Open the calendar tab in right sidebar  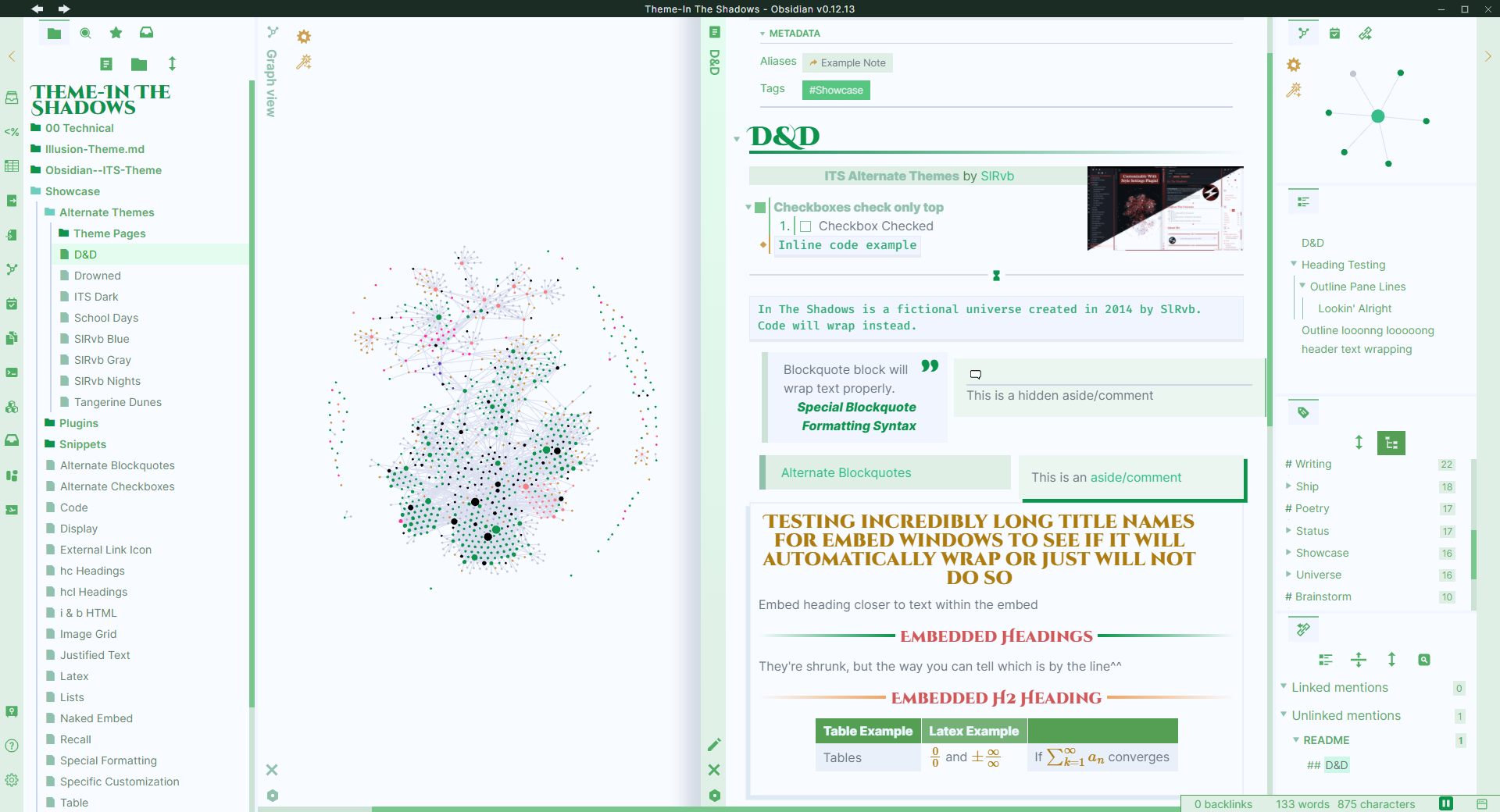[1334, 34]
